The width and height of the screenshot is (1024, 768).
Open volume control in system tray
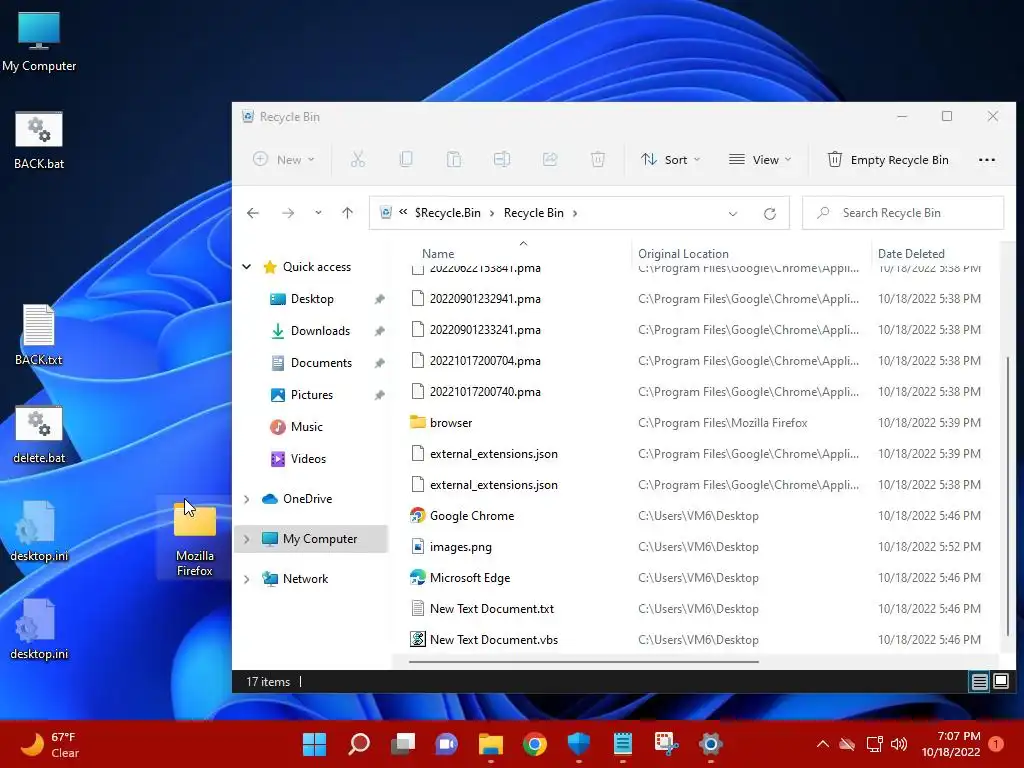coord(899,744)
